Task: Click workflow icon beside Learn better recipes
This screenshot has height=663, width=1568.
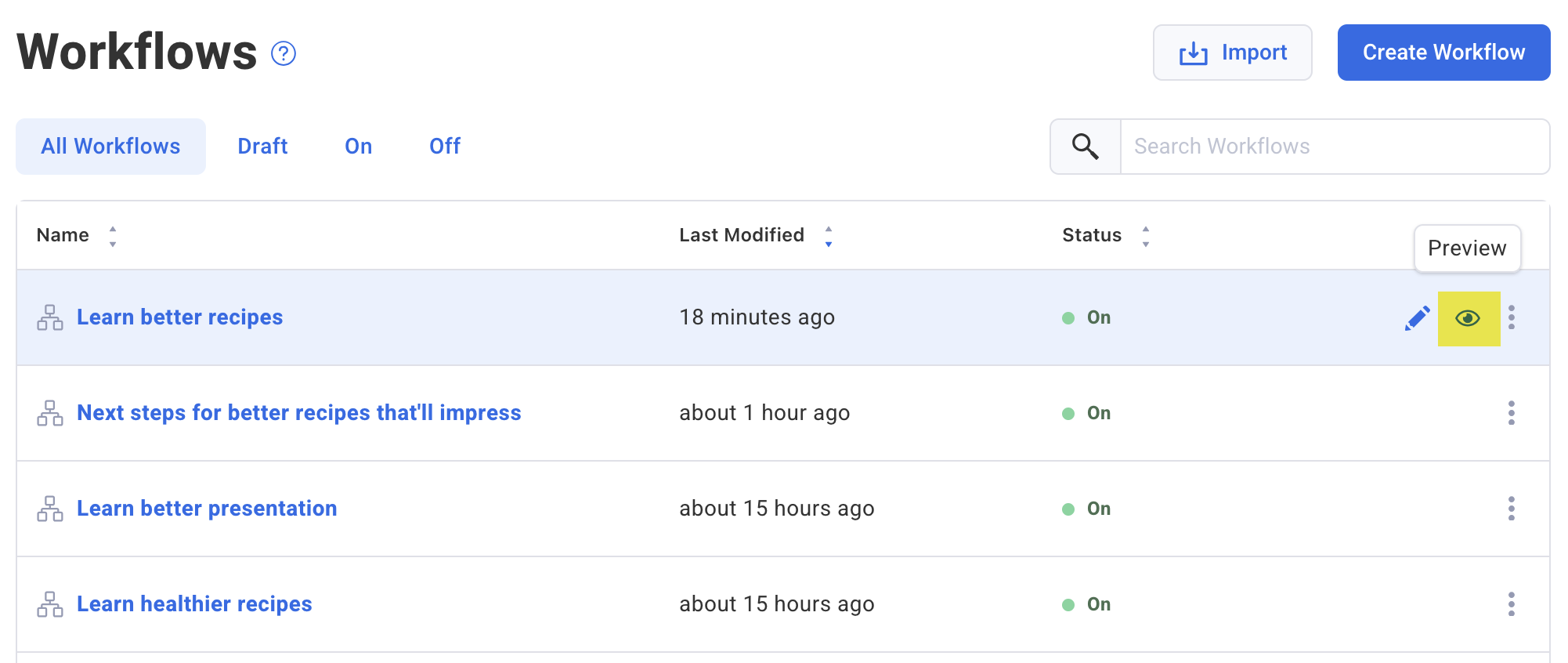Action: pos(50,317)
